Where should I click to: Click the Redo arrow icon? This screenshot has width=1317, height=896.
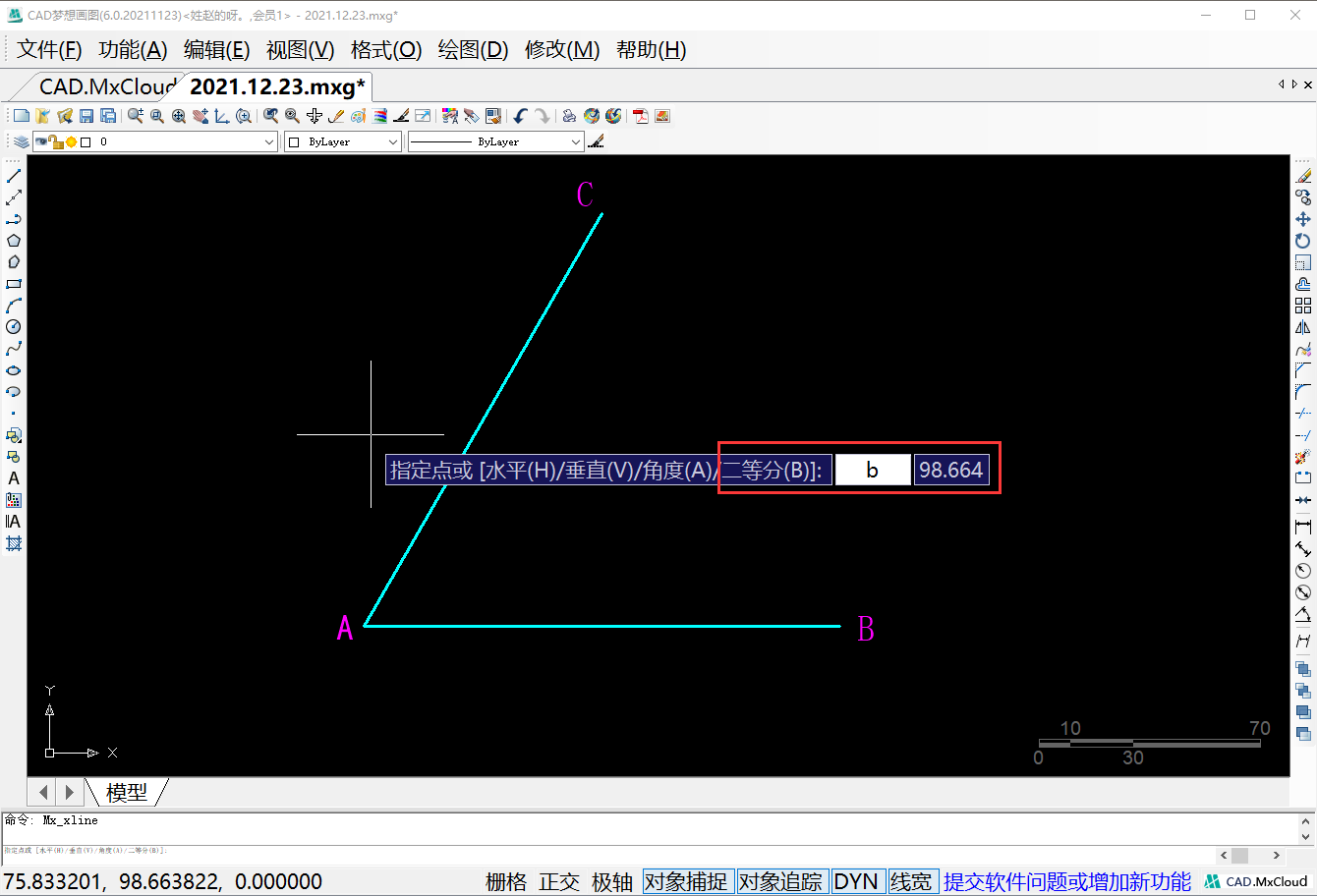pos(543,116)
